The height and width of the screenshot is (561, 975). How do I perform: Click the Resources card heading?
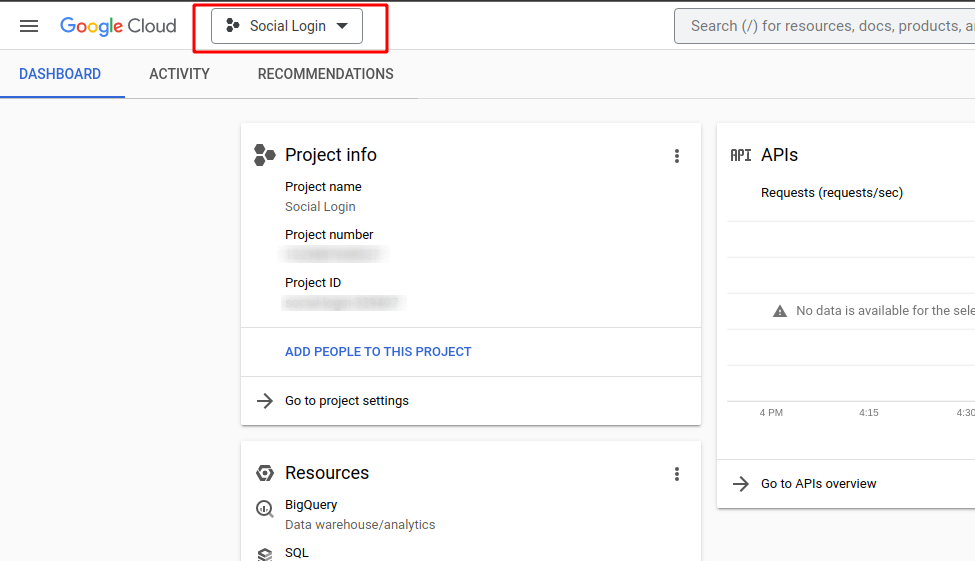click(x=327, y=473)
